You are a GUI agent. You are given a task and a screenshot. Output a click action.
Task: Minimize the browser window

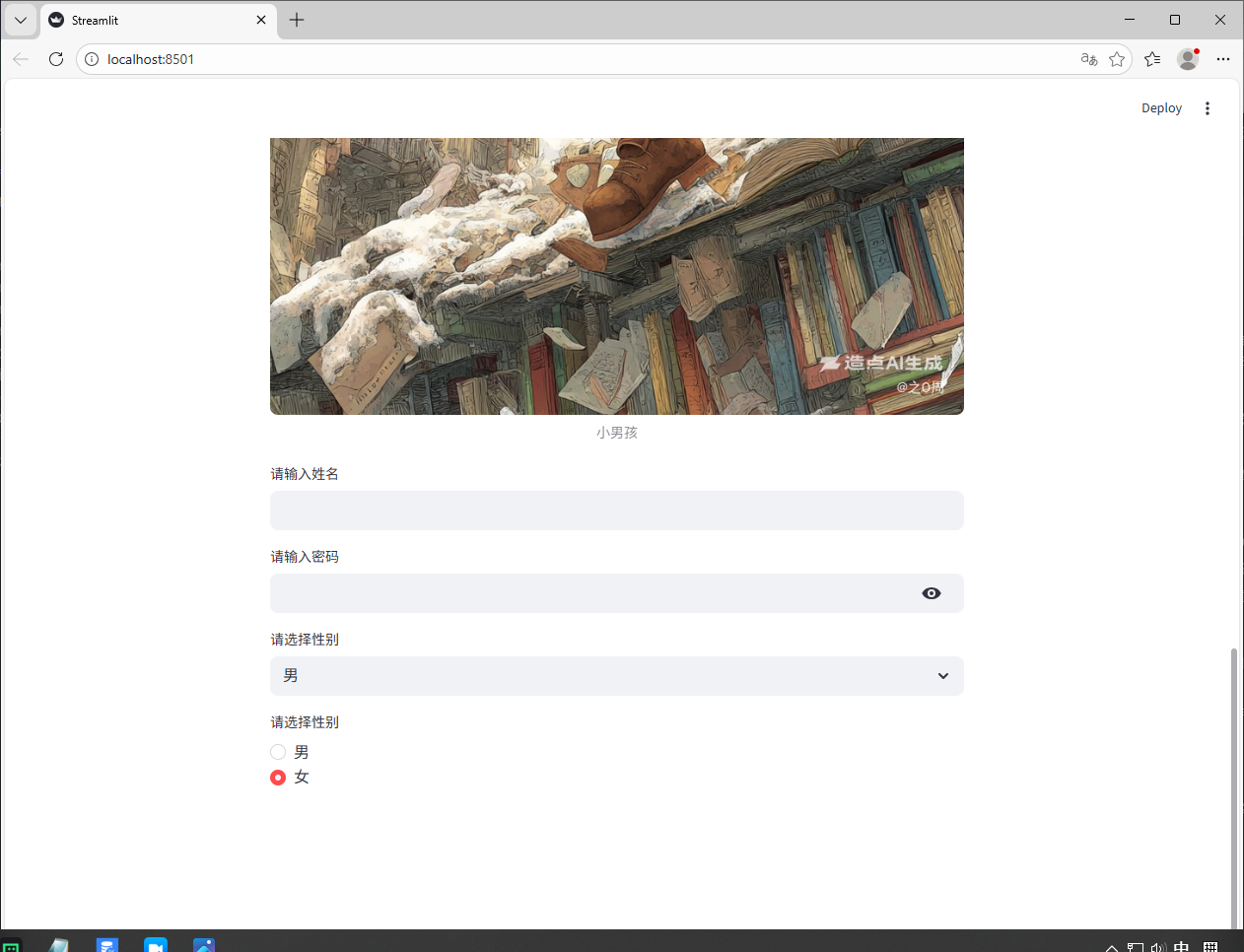tap(1130, 20)
